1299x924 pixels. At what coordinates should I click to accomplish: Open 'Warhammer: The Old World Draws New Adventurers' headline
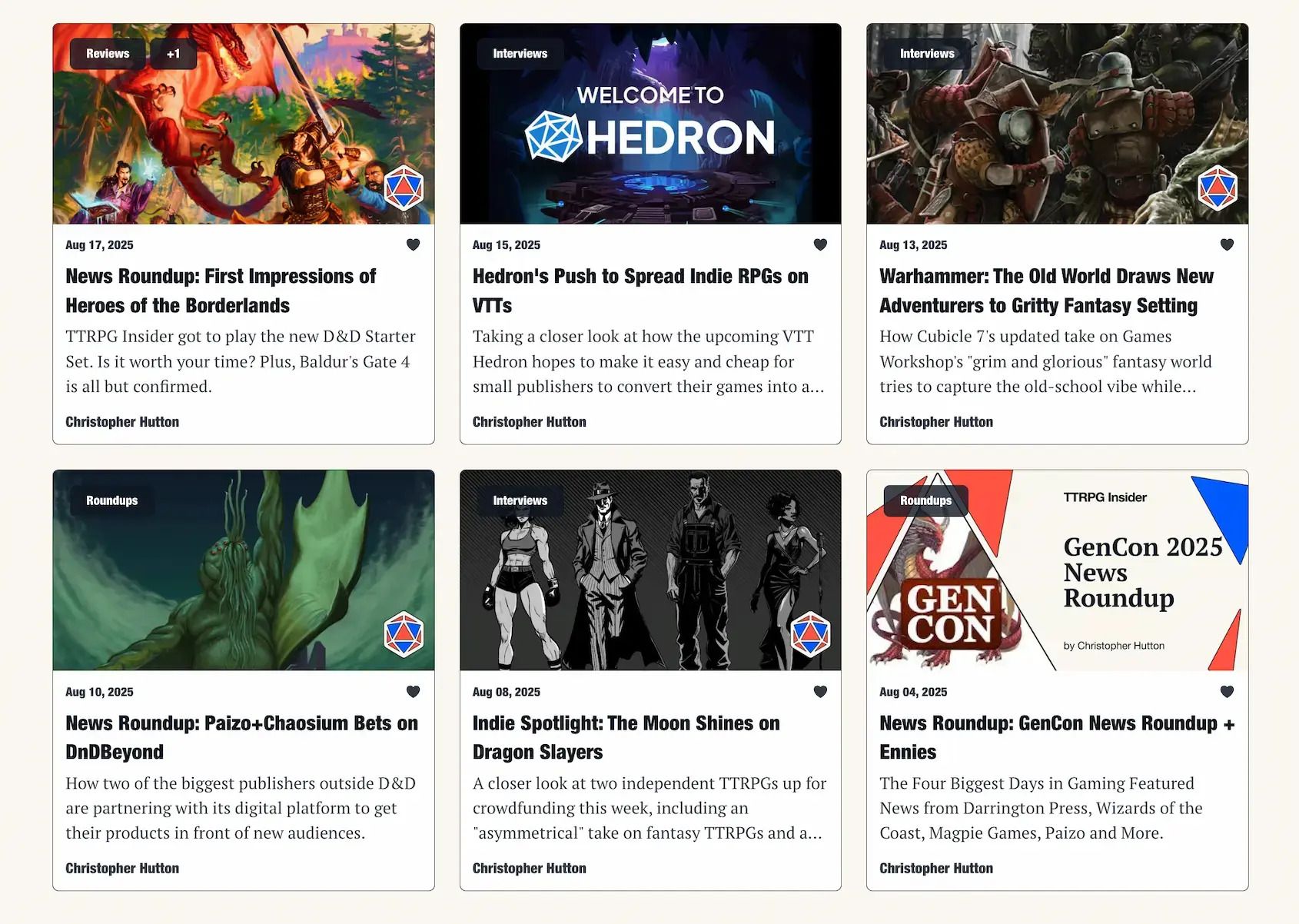pos(1047,291)
